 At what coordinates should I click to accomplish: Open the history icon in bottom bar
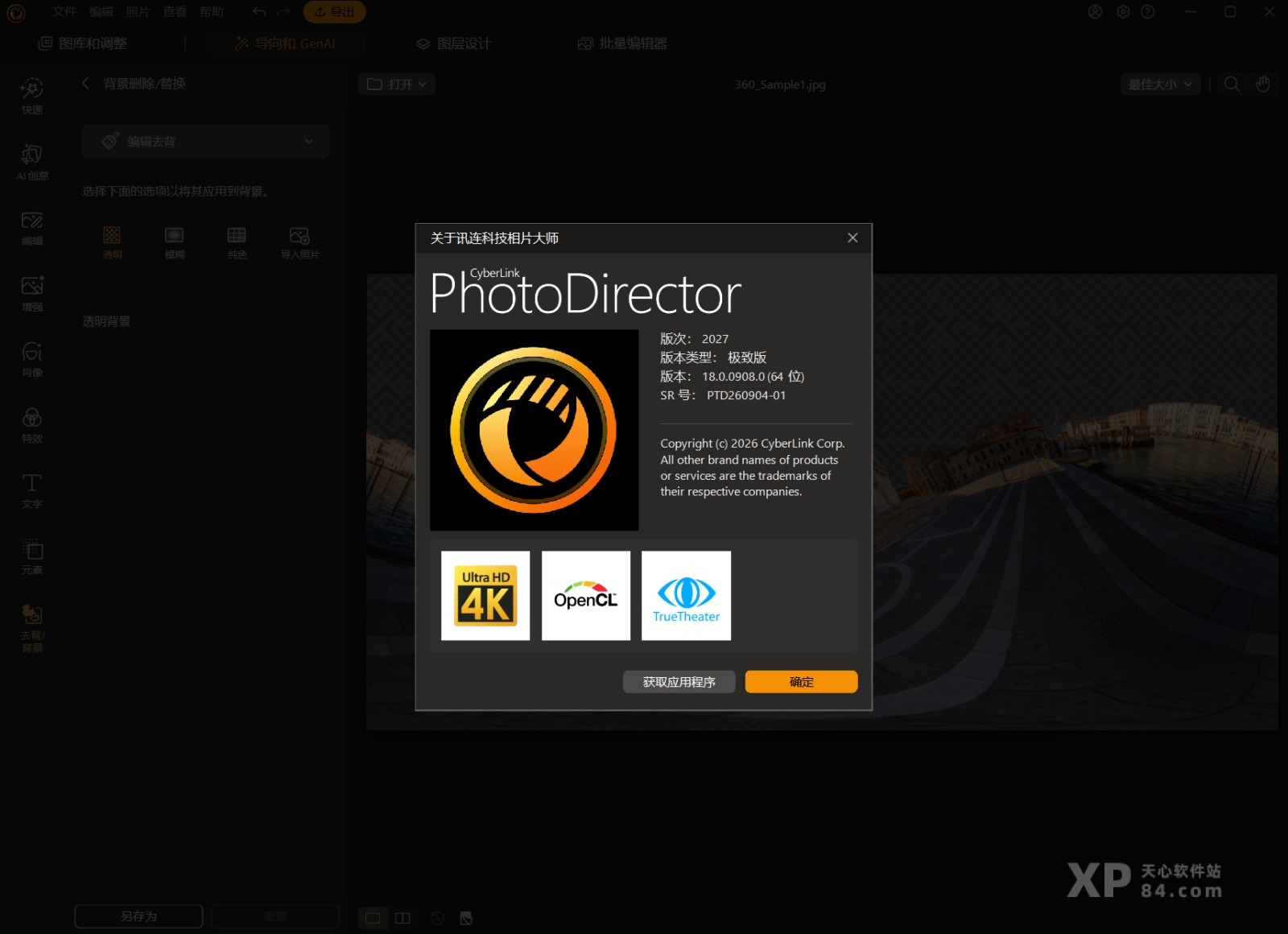click(x=437, y=918)
